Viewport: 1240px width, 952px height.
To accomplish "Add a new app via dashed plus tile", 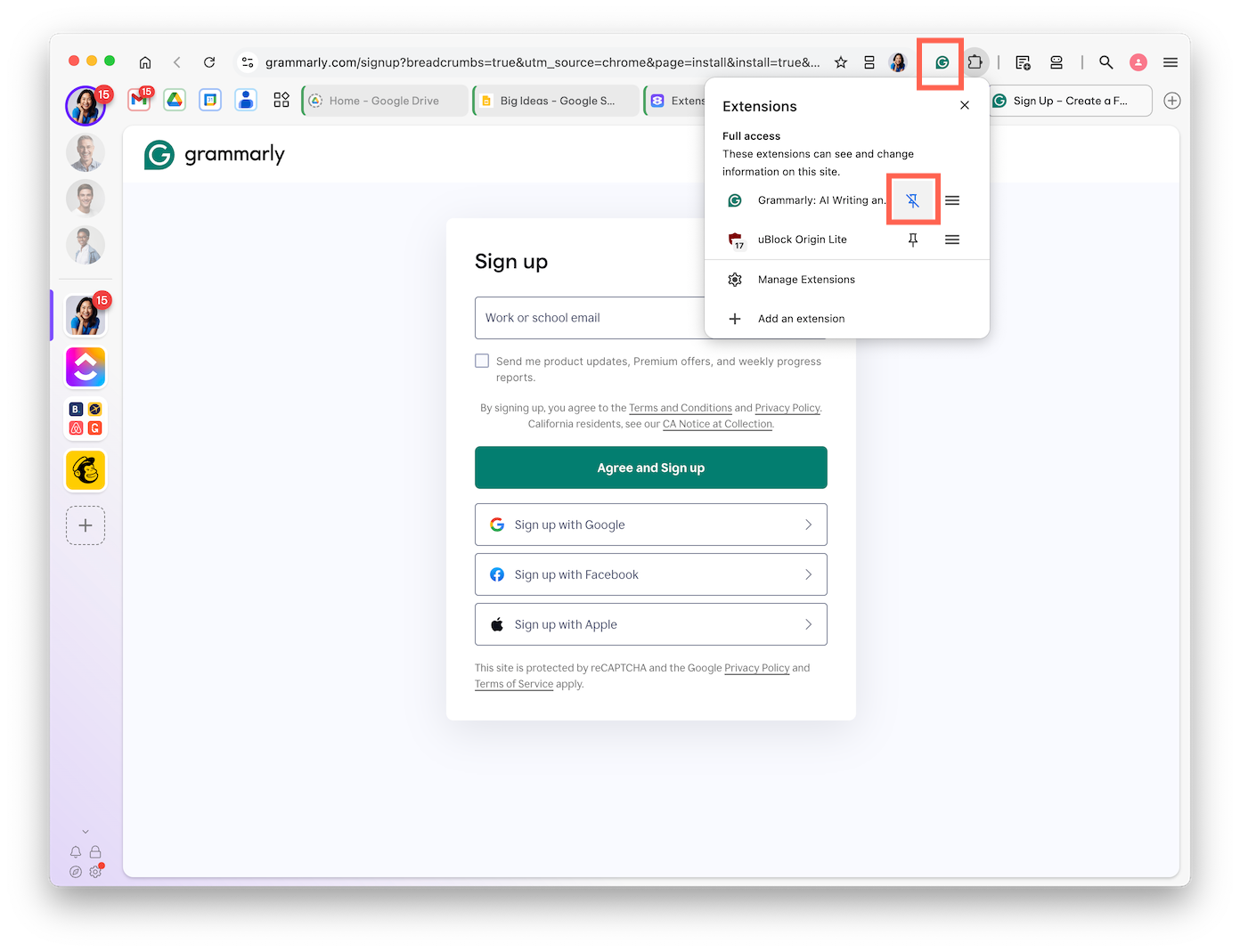I will [x=86, y=525].
